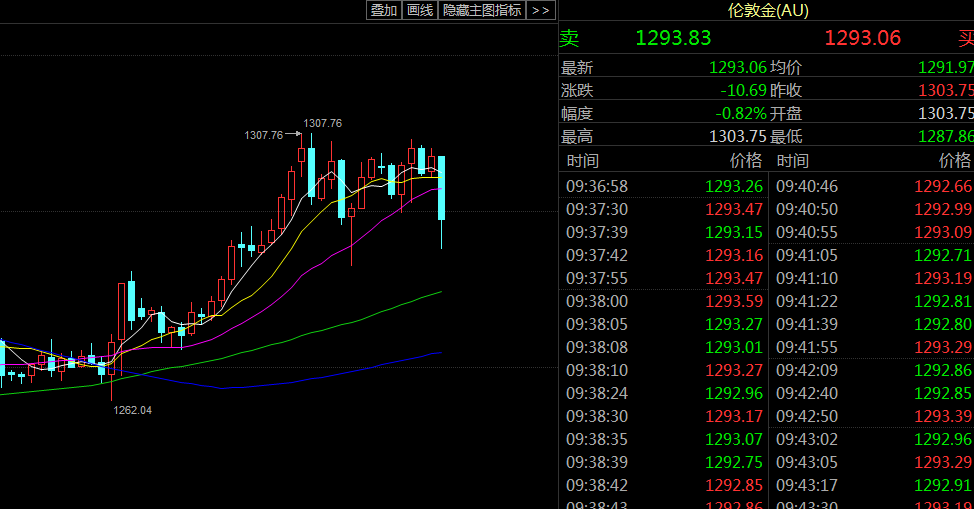Click the red buy price 1293.06
This screenshot has width=974, height=509.
(862, 38)
